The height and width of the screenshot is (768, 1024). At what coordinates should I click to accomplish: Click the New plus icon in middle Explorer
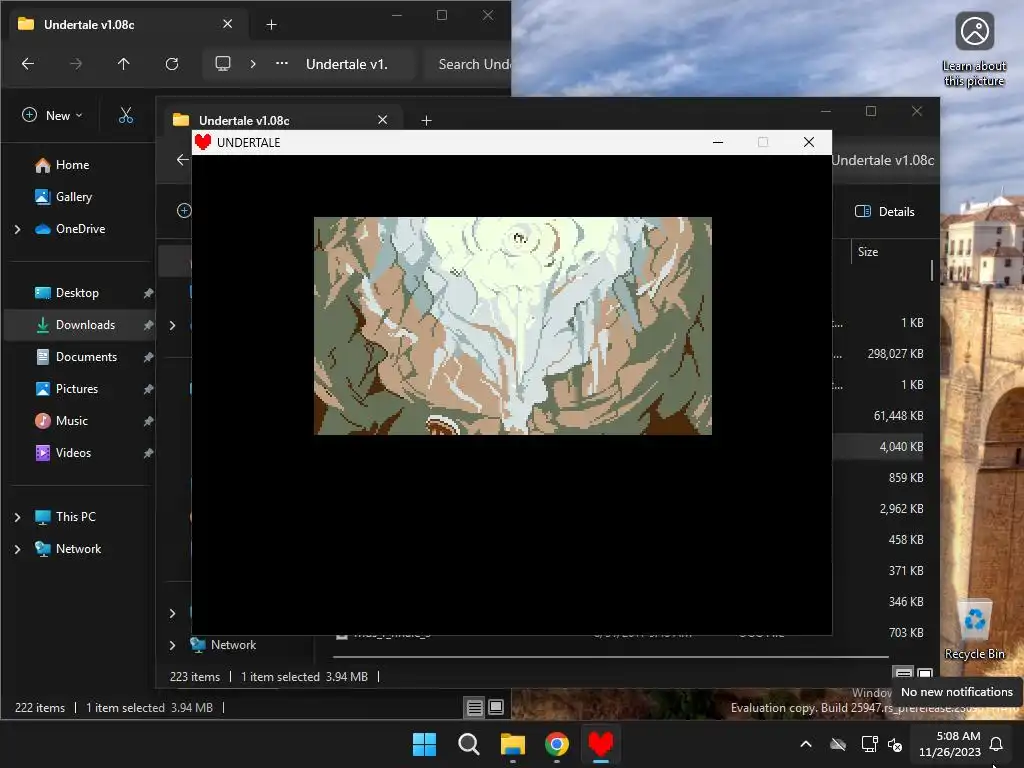[x=184, y=210]
